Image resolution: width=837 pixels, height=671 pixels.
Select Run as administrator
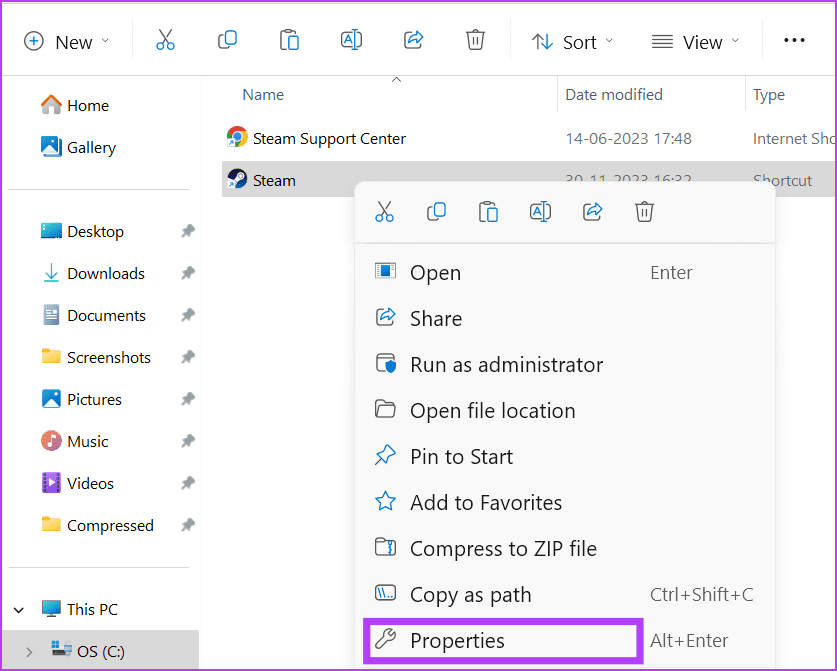click(x=506, y=365)
